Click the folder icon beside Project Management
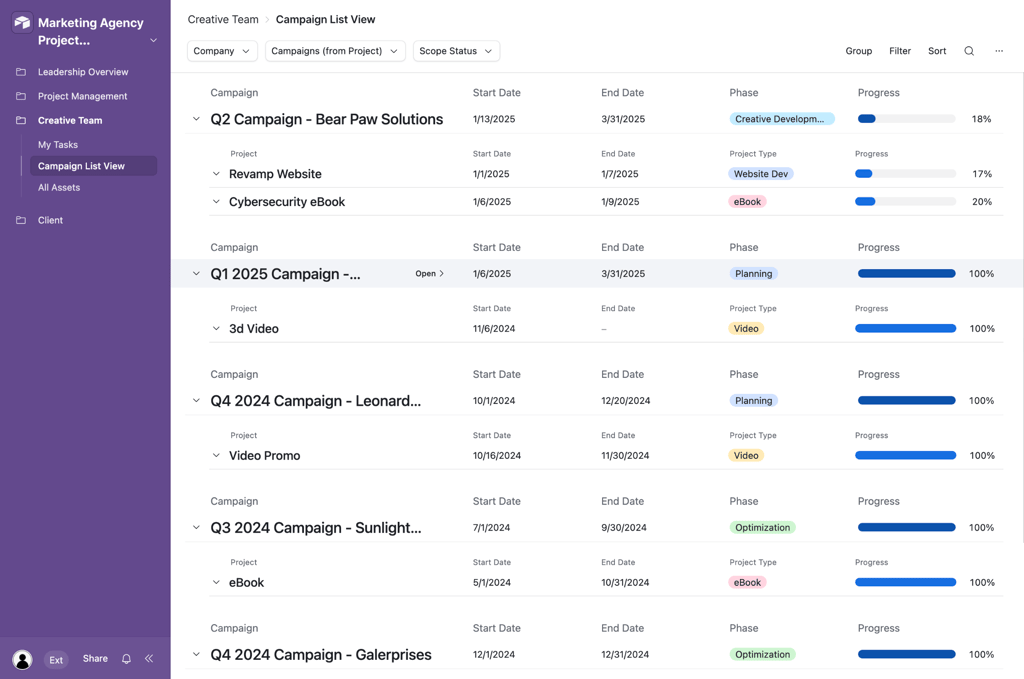The height and width of the screenshot is (679, 1024). point(20,96)
